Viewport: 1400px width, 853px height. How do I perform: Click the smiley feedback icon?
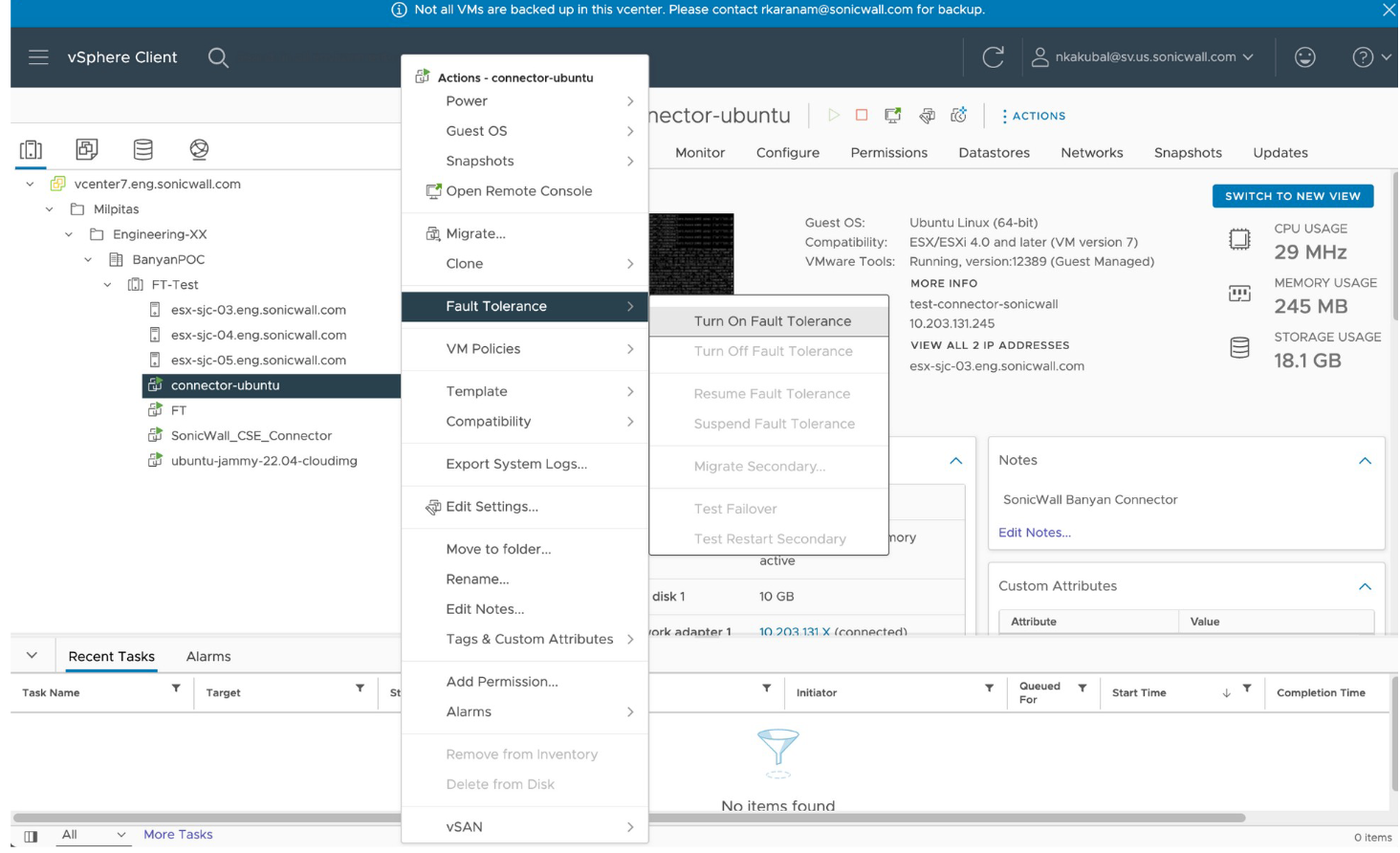tap(1304, 57)
